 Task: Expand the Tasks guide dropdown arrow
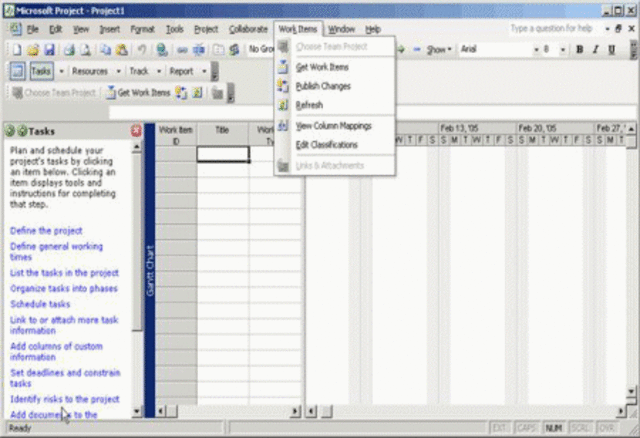(61, 71)
